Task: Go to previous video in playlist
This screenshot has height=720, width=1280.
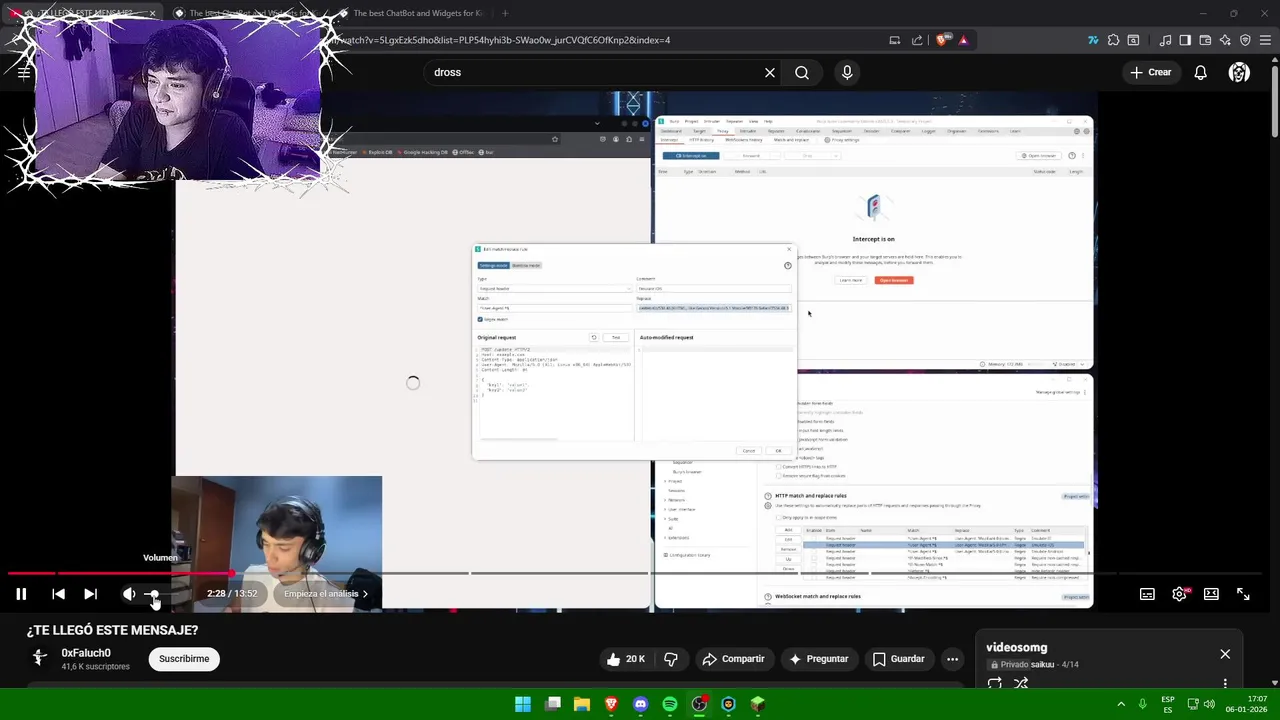Action: (x=58, y=594)
